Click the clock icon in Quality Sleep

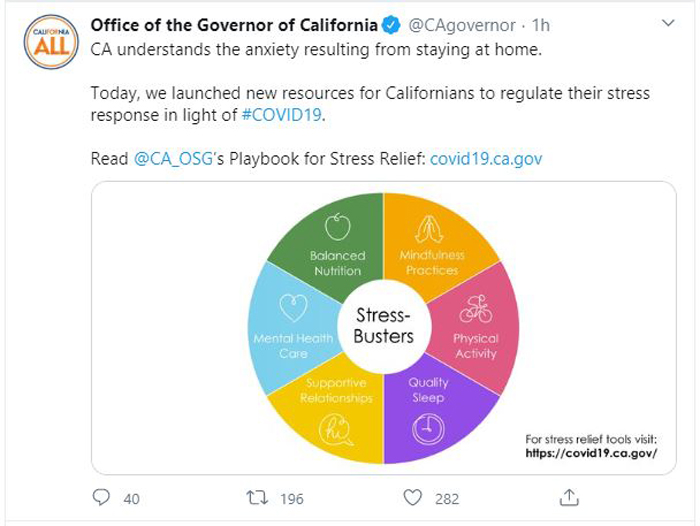point(428,430)
